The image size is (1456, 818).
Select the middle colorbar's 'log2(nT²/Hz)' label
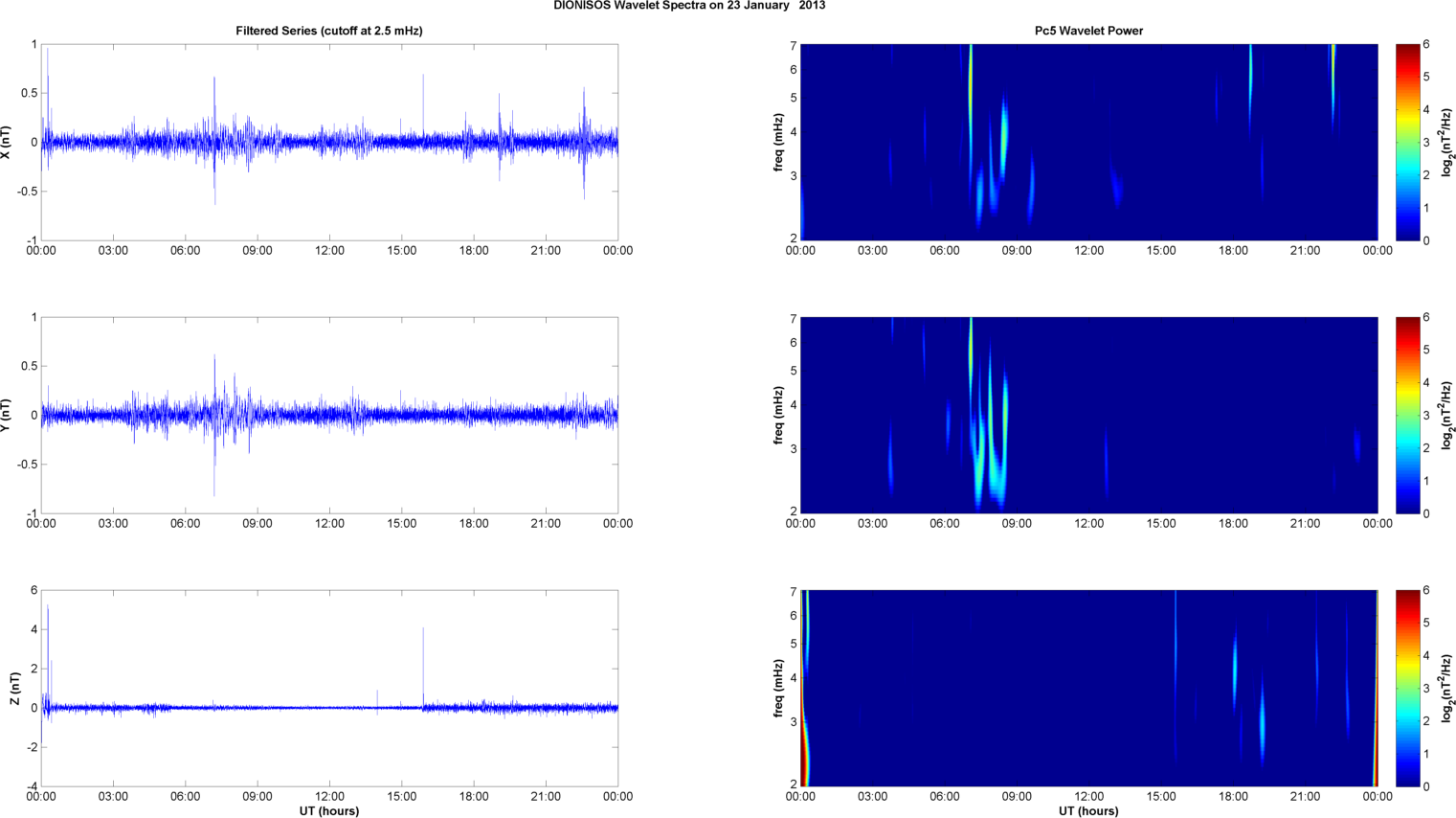point(1447,415)
